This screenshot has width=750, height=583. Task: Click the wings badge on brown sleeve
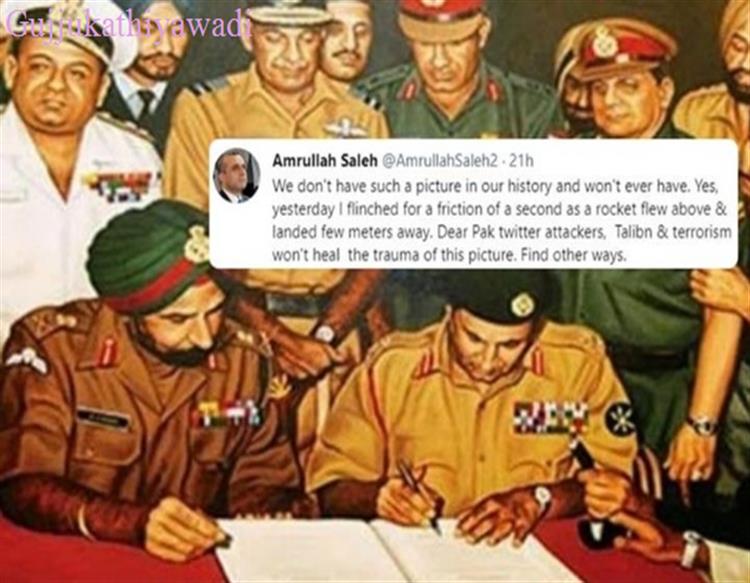tap(26, 360)
